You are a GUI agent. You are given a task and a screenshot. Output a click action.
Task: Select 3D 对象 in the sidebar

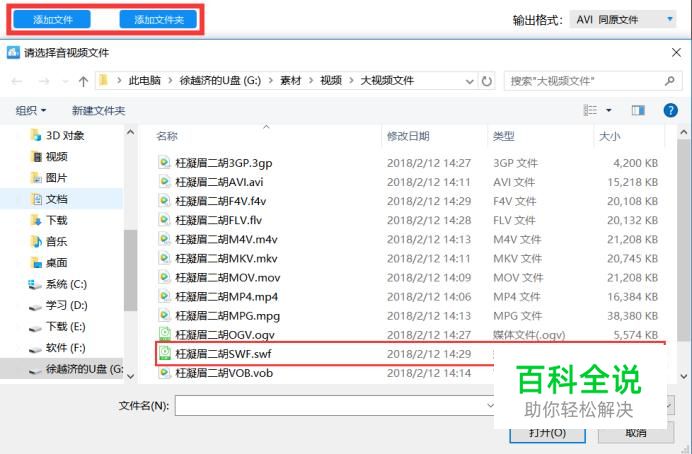pos(57,135)
